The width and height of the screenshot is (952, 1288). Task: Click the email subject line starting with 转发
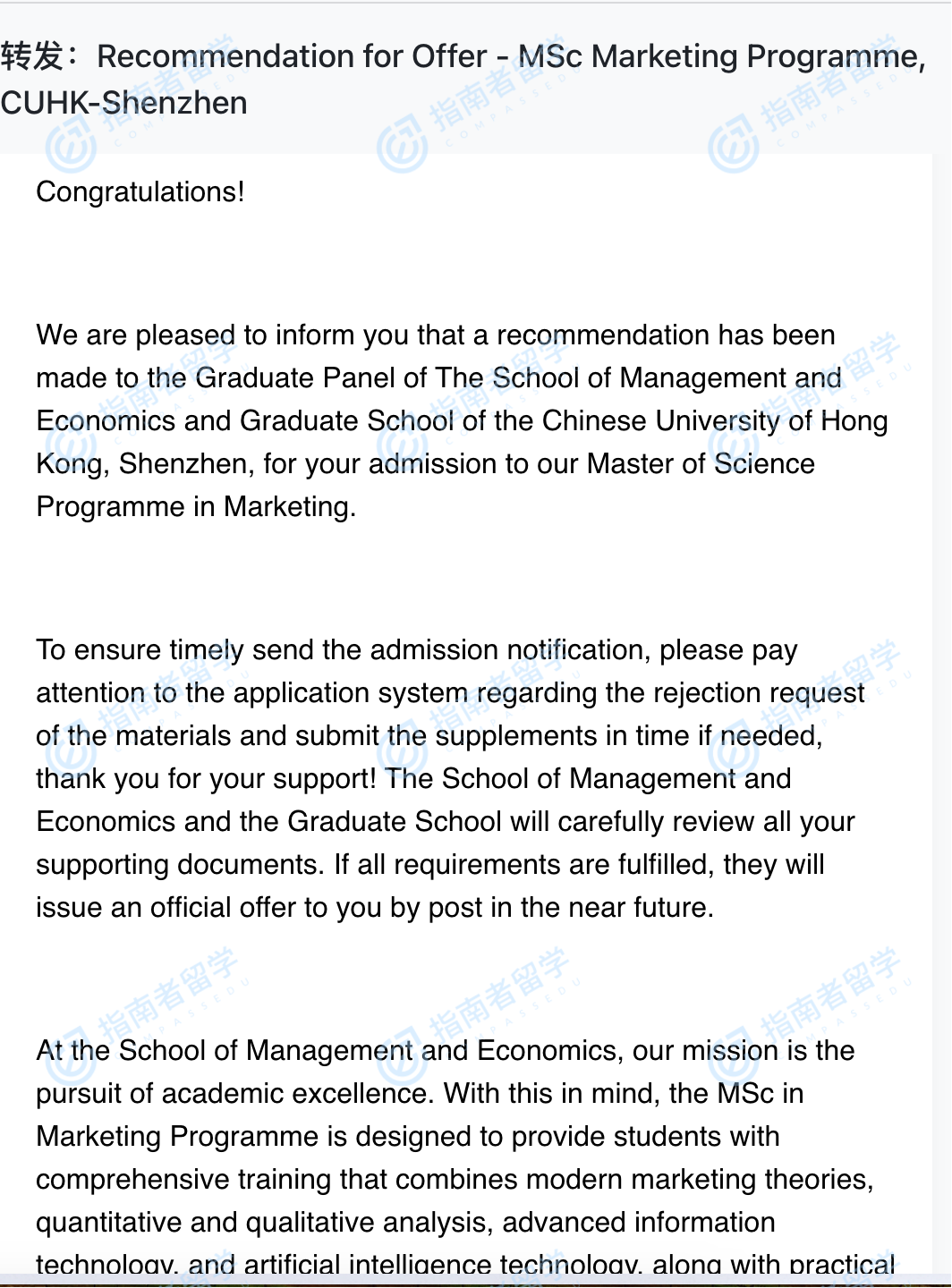(x=463, y=57)
